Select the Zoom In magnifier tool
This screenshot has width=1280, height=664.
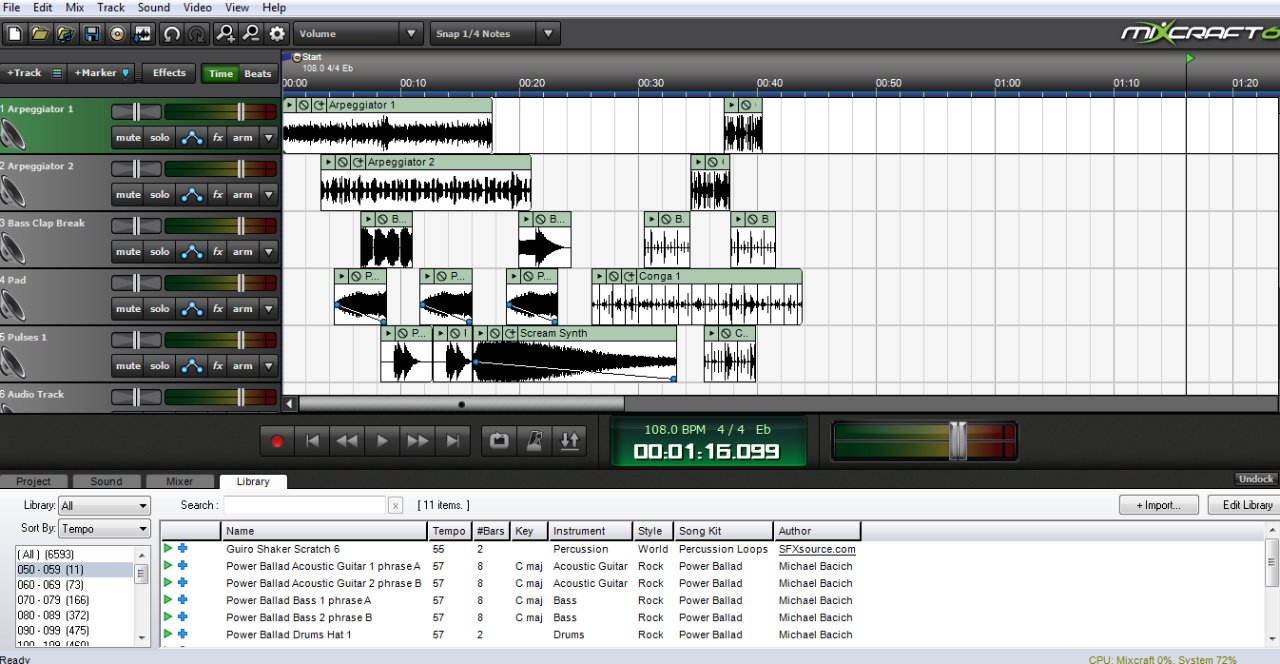pos(226,33)
